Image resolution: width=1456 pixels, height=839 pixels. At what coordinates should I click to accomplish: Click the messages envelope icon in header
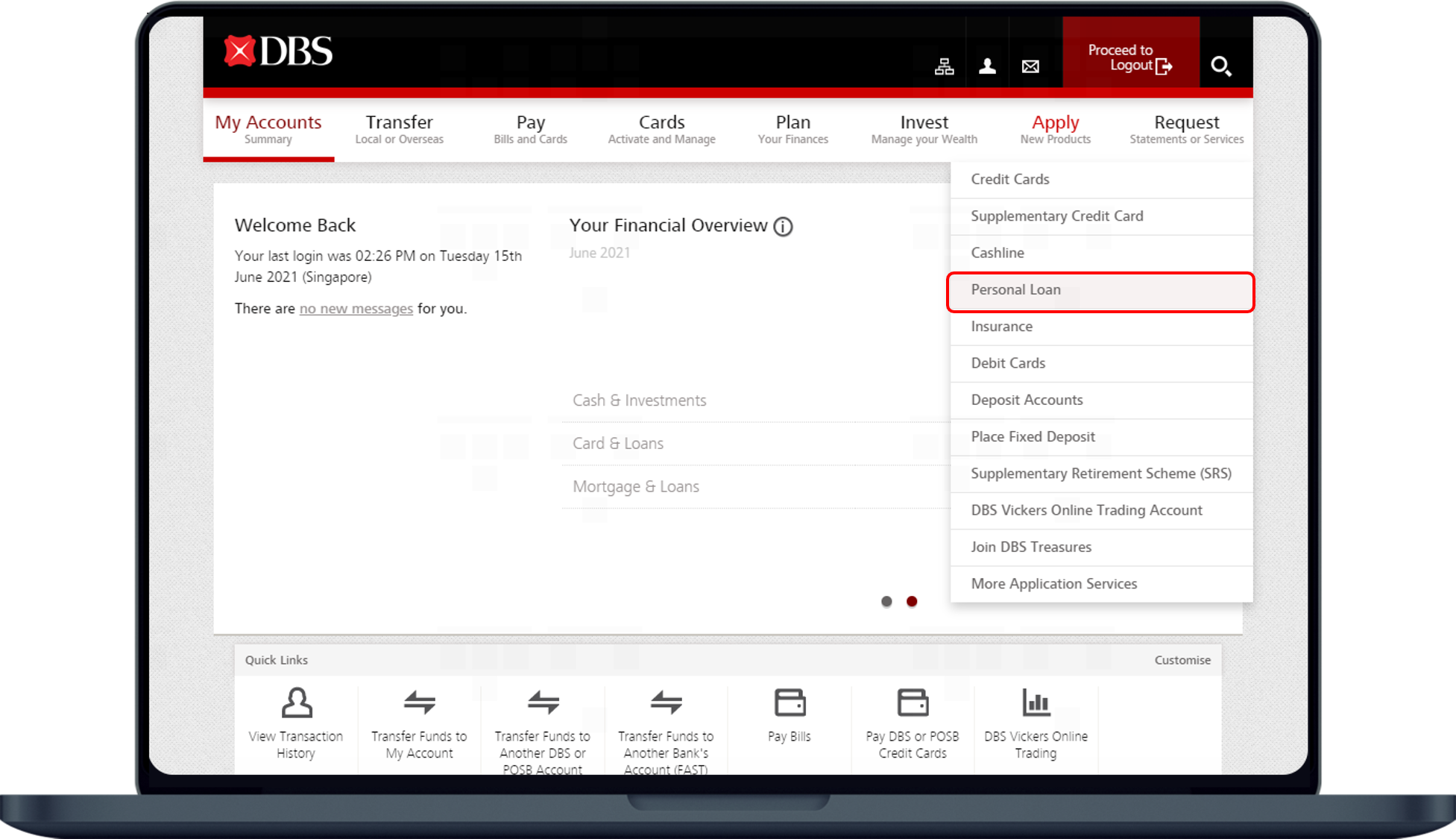pos(1030,66)
